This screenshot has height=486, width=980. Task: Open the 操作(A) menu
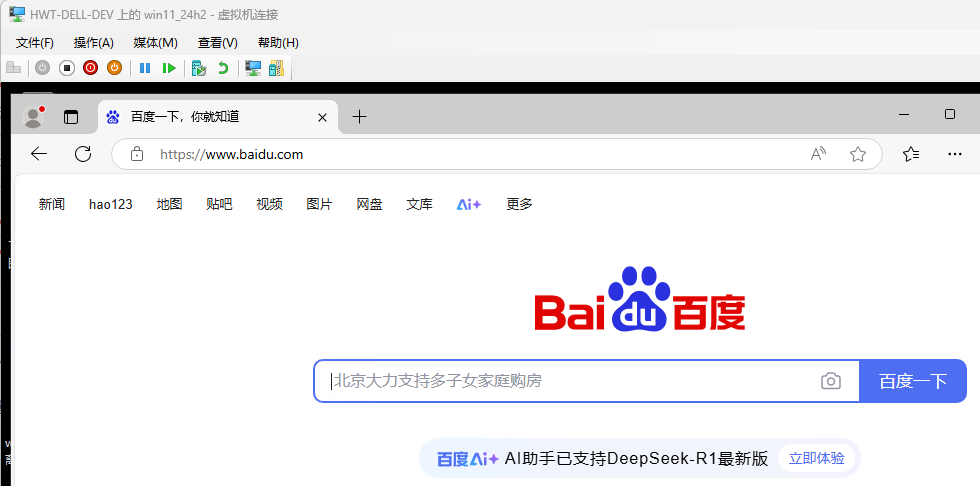(x=94, y=43)
